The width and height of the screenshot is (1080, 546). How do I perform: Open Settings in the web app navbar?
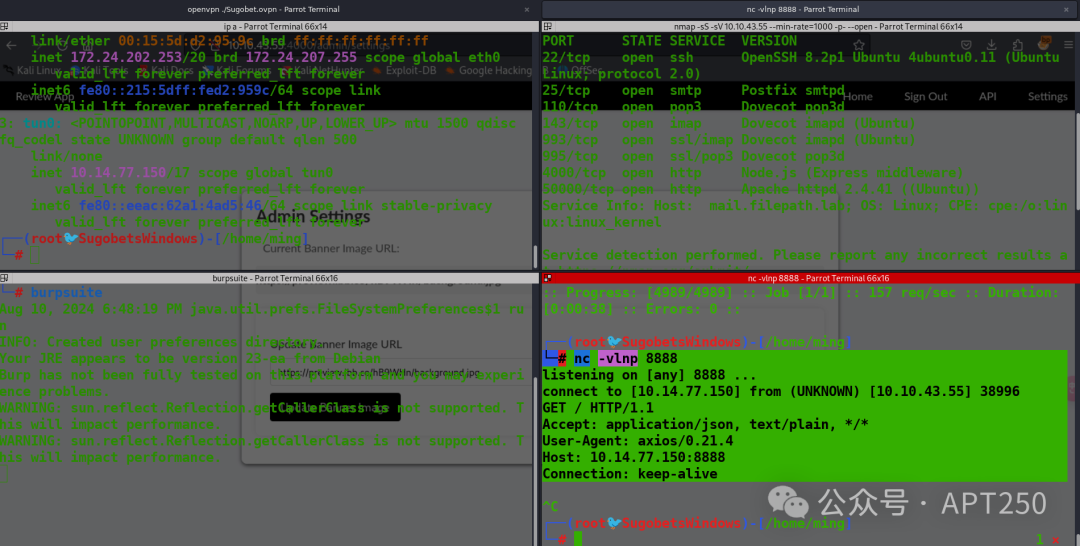click(x=1048, y=96)
